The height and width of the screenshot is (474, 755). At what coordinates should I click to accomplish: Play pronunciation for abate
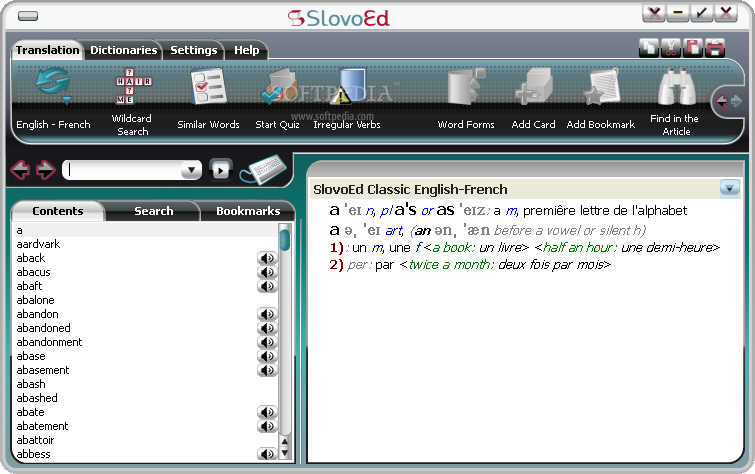(267, 412)
